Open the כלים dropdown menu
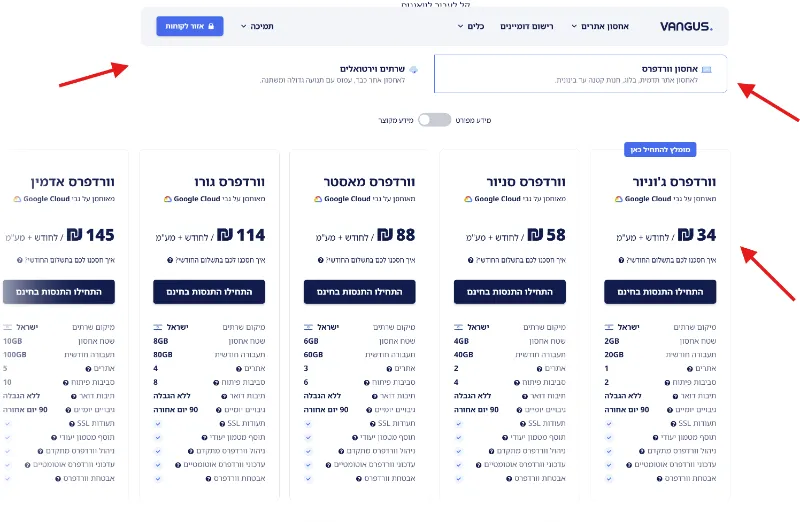The width and height of the screenshot is (800, 522). 470,26
